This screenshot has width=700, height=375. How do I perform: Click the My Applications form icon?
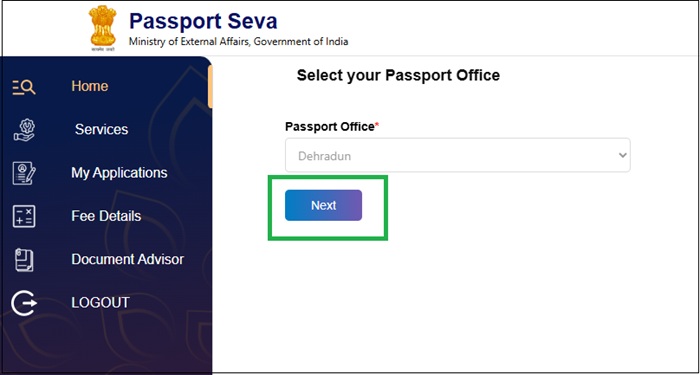24,173
